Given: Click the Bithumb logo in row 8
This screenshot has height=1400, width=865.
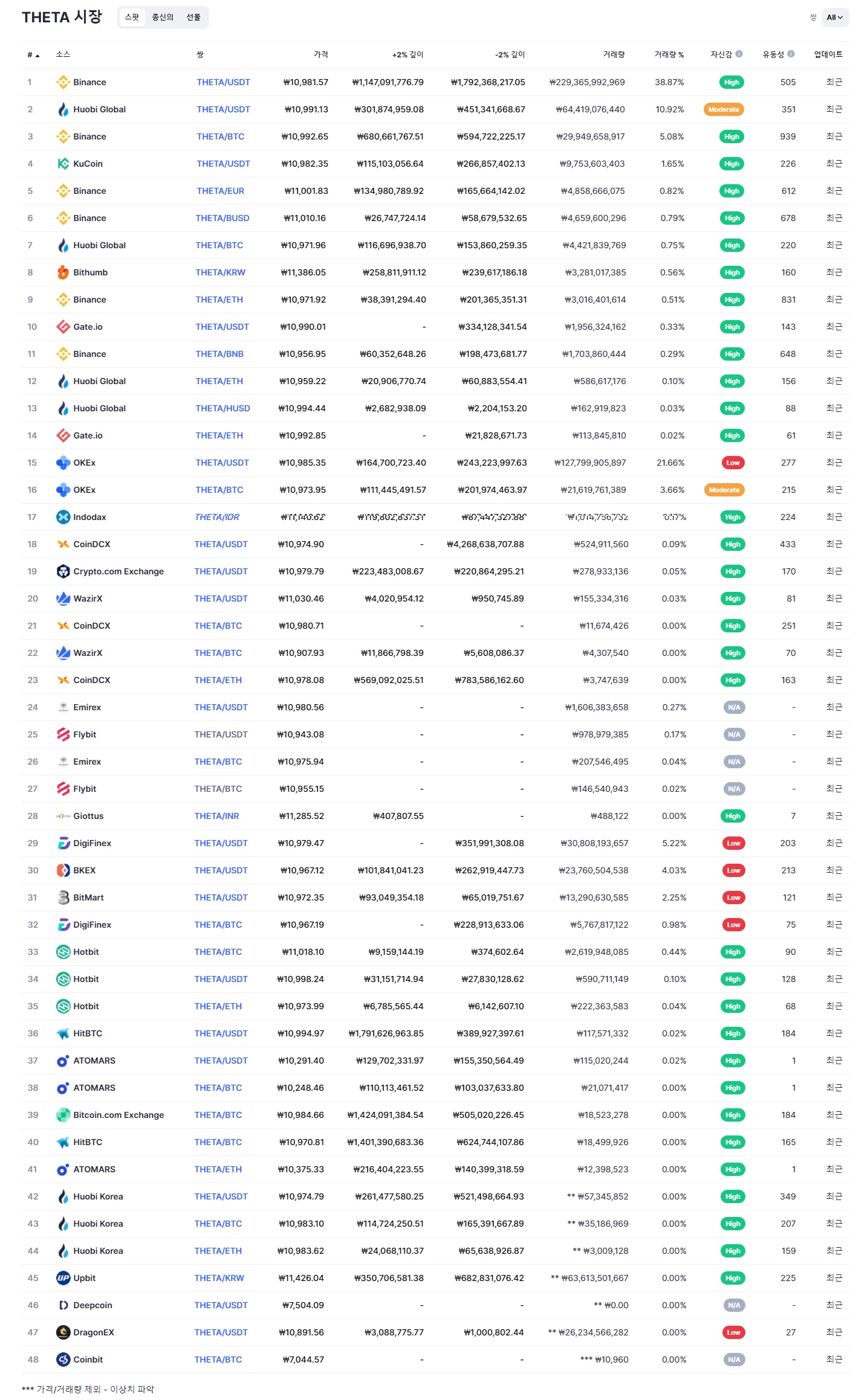Looking at the screenshot, I should [63, 272].
